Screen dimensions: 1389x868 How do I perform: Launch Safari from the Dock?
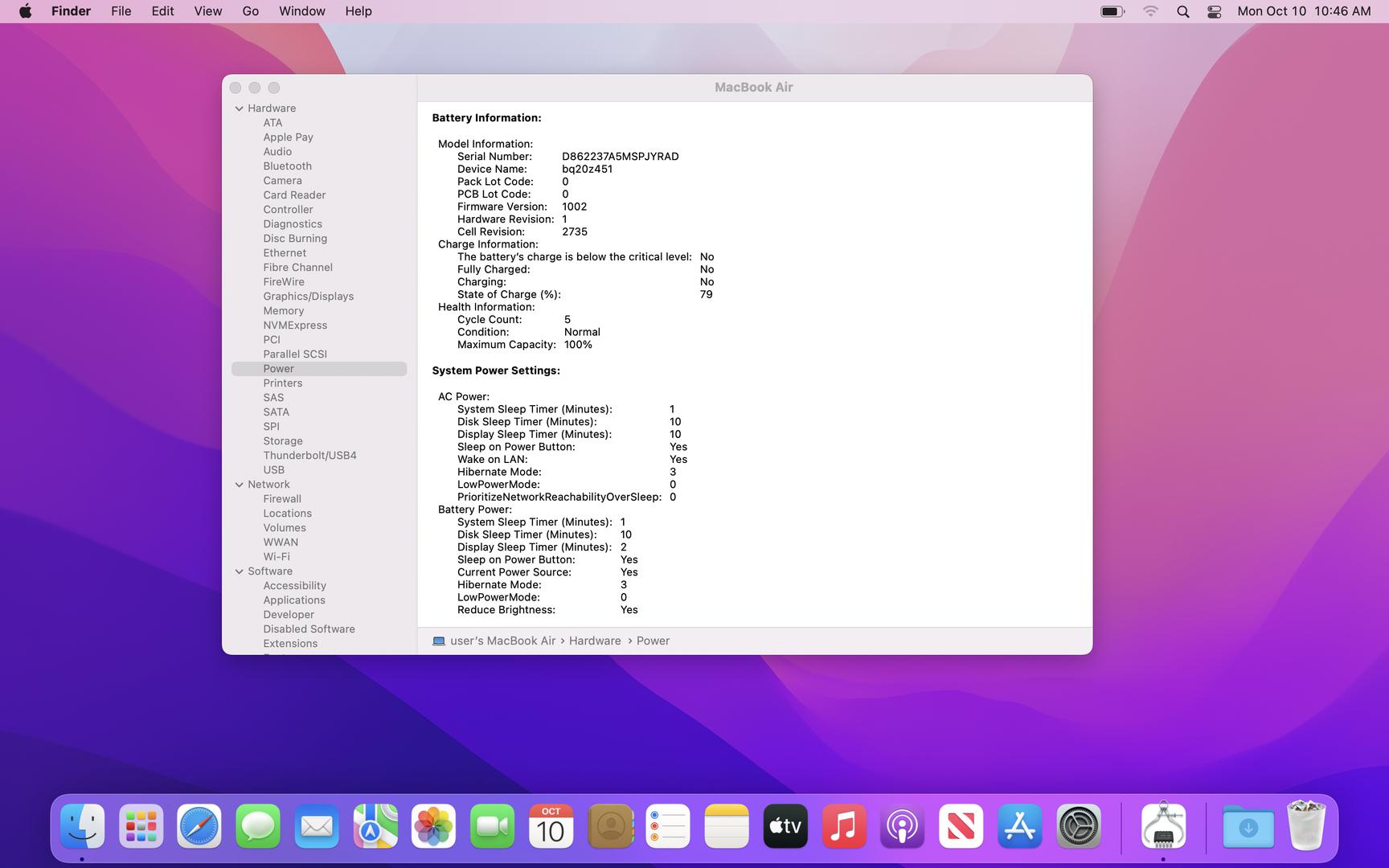(x=199, y=825)
